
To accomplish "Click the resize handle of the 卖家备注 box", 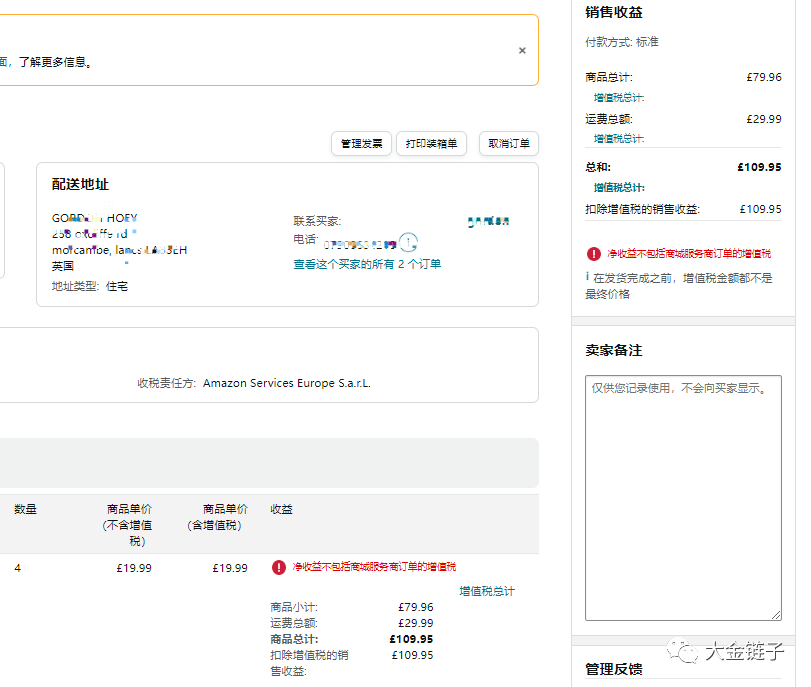I will 776,615.
